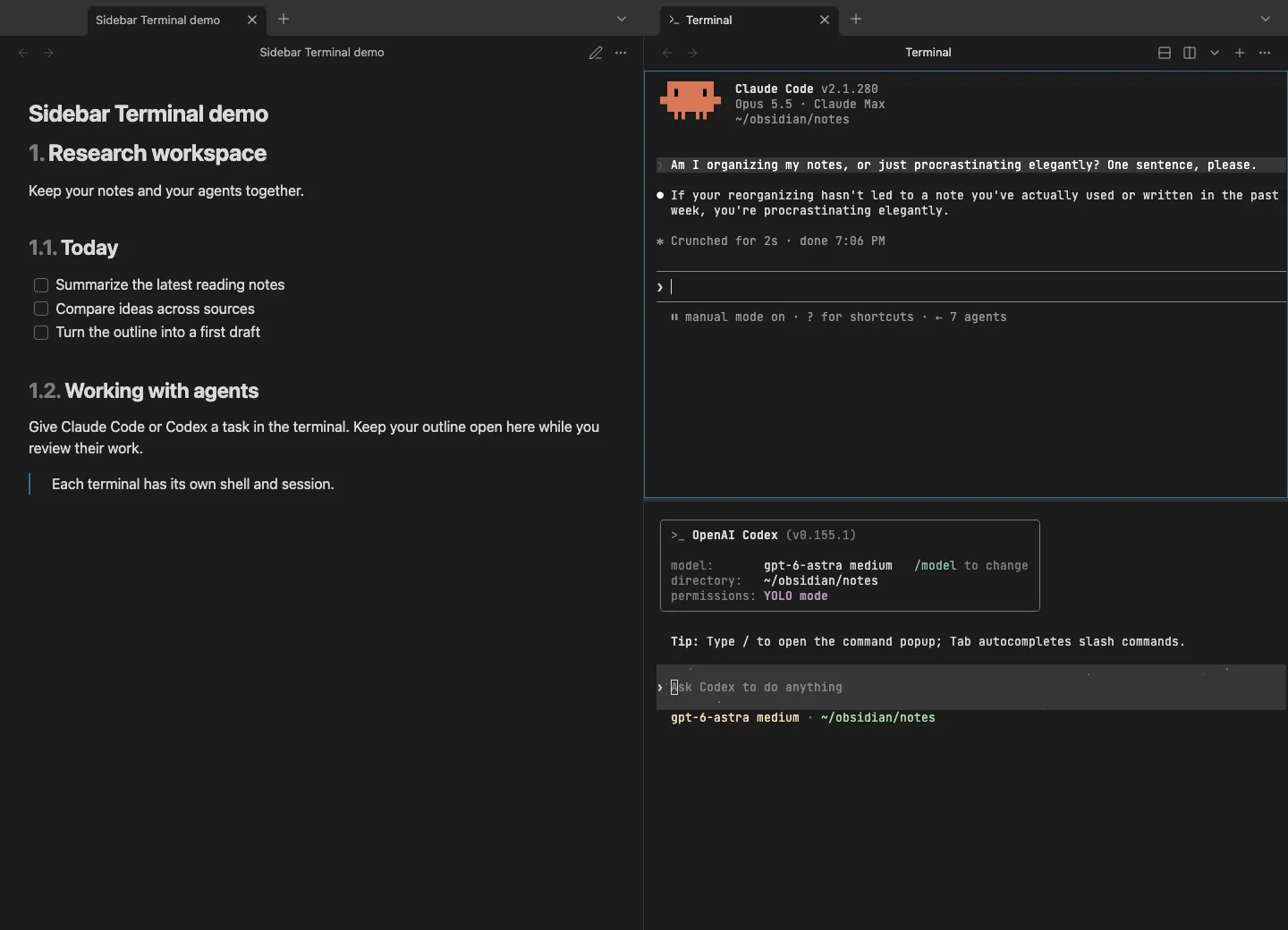Click the edit pencil icon in the note header

tap(596, 53)
